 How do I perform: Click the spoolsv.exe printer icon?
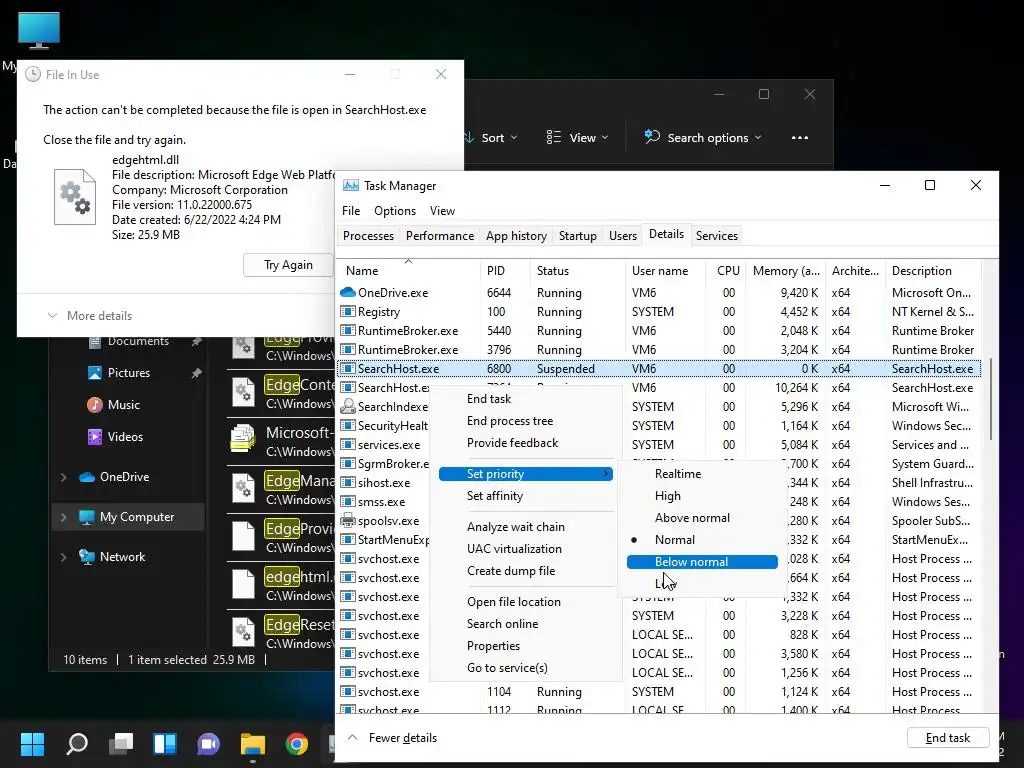click(347, 520)
